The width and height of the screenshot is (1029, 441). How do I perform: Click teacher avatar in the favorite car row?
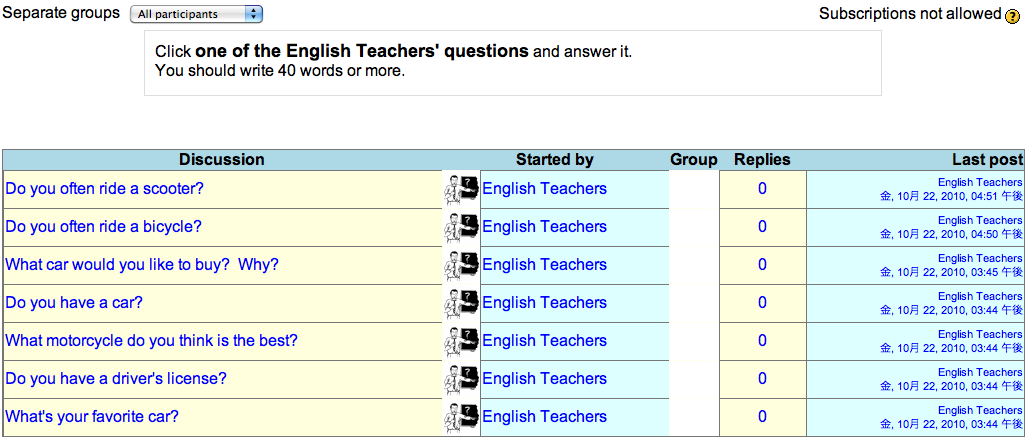click(x=461, y=418)
